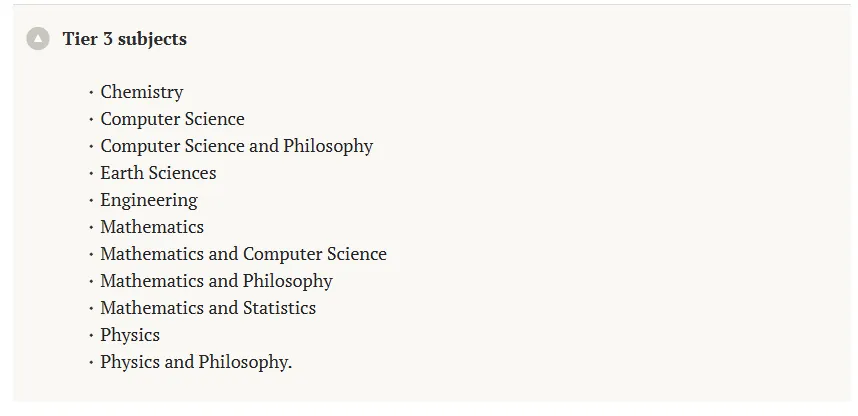Screen dimensions: 858x416
Task: Click the bullet beside Earth Sciences
Action: point(91,174)
